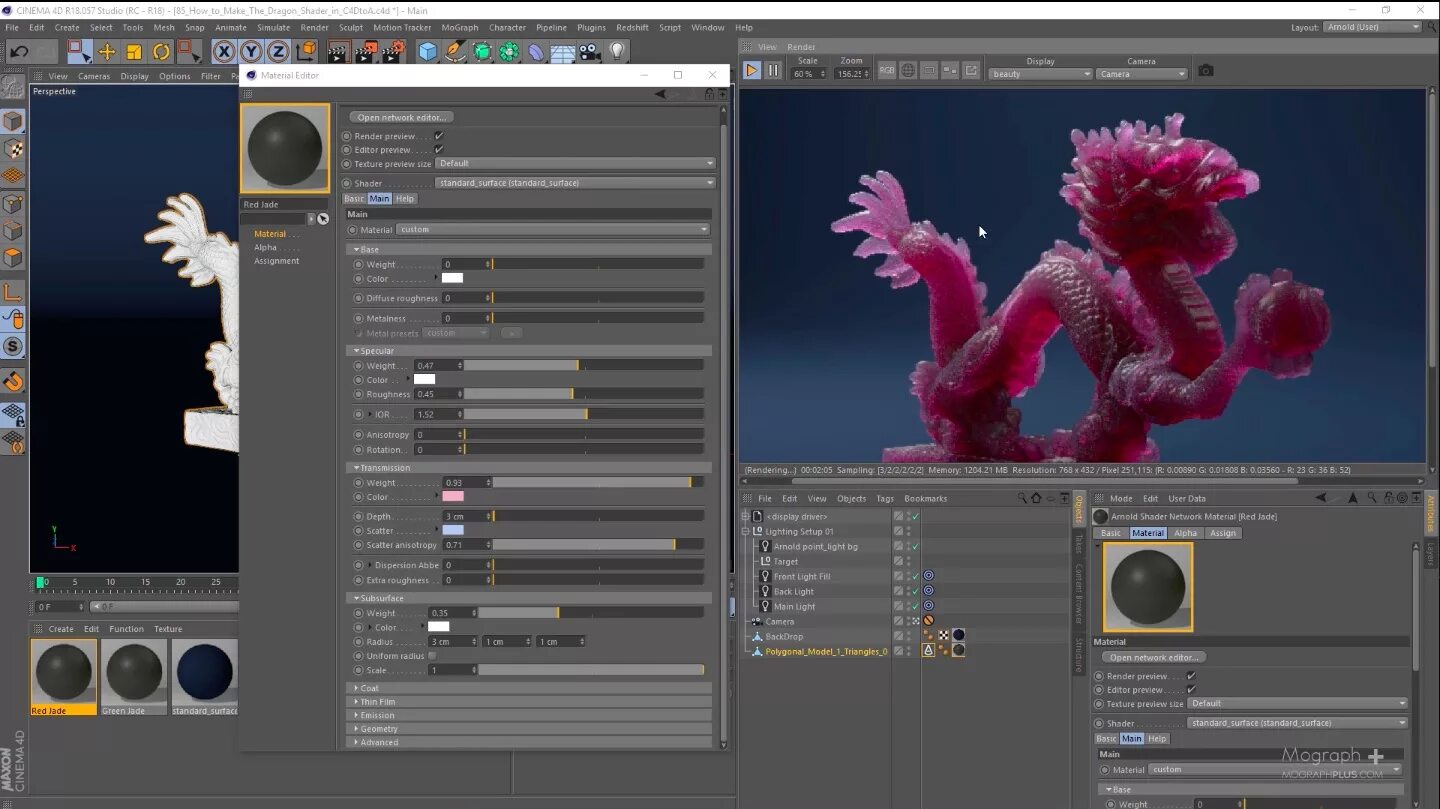Click the Open network editor button
This screenshot has width=1440, height=809.
tap(401, 117)
